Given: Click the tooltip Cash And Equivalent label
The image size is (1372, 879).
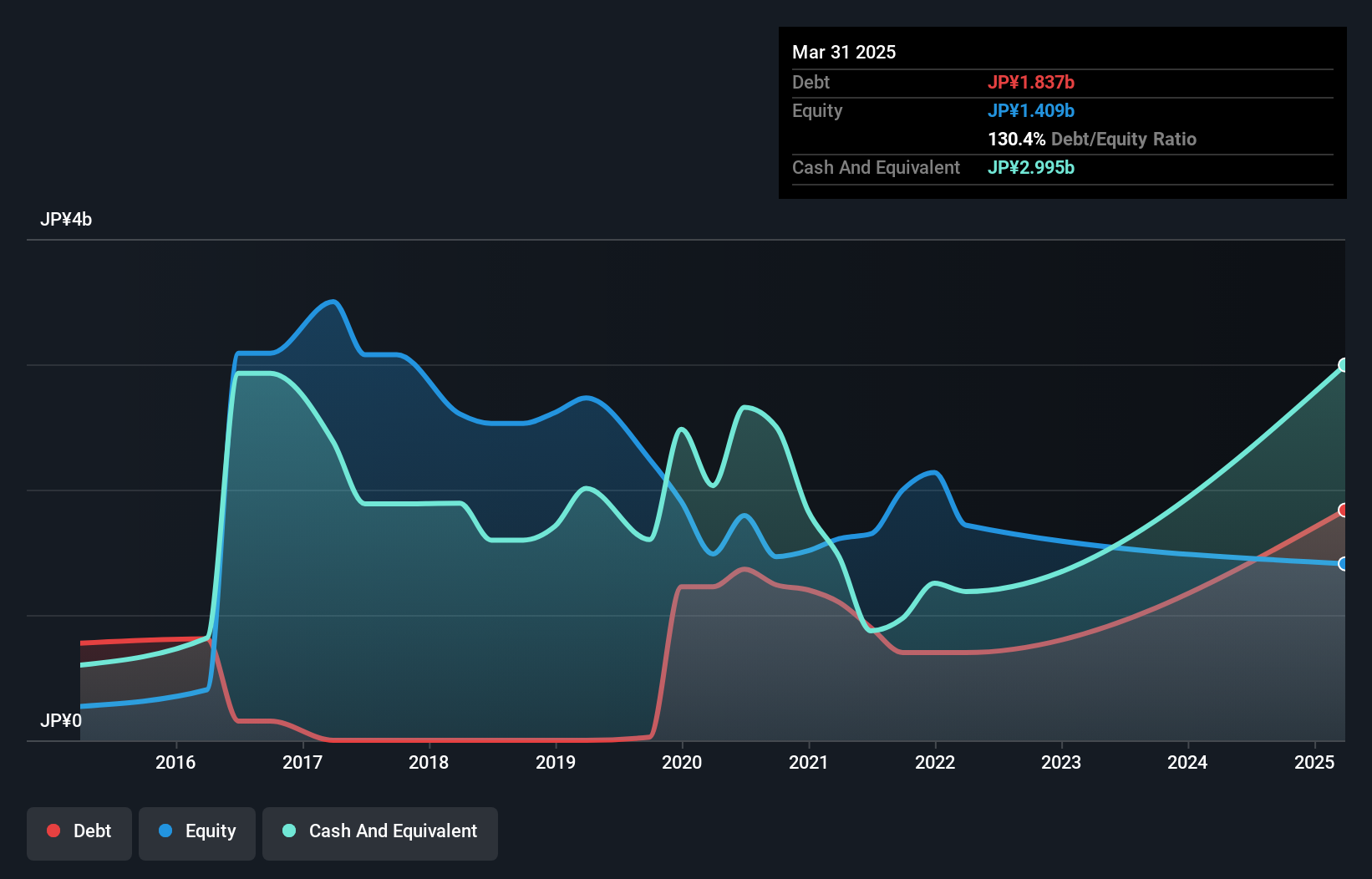Looking at the screenshot, I should (876, 167).
